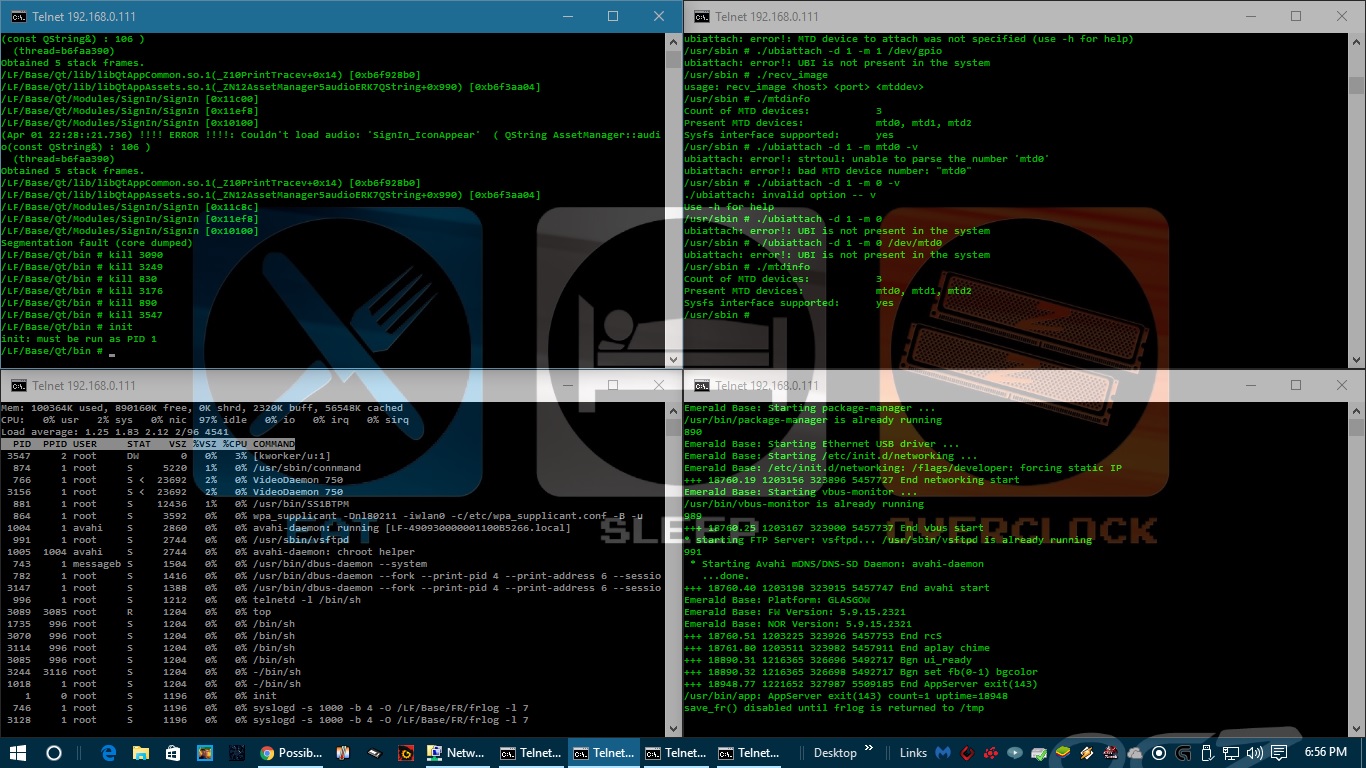Image resolution: width=1366 pixels, height=768 pixels.
Task: Open the Microsoft Store taskbar icon
Action: [x=173, y=753]
